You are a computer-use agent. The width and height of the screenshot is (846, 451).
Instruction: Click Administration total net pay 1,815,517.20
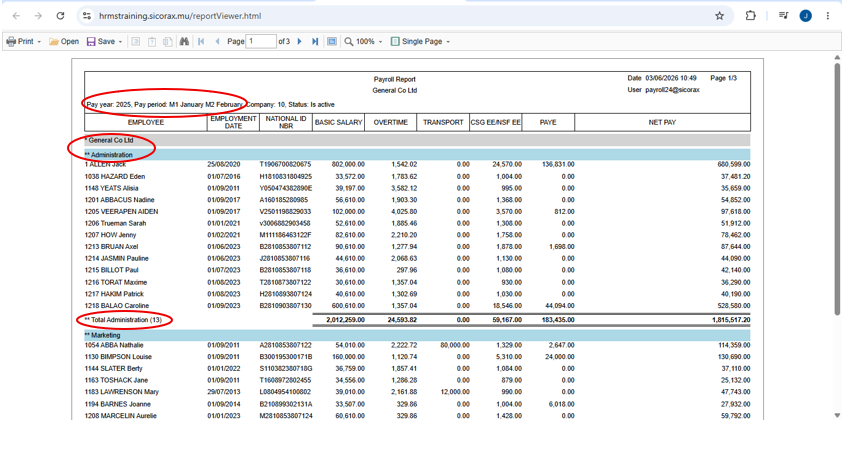pyautogui.click(x=731, y=320)
